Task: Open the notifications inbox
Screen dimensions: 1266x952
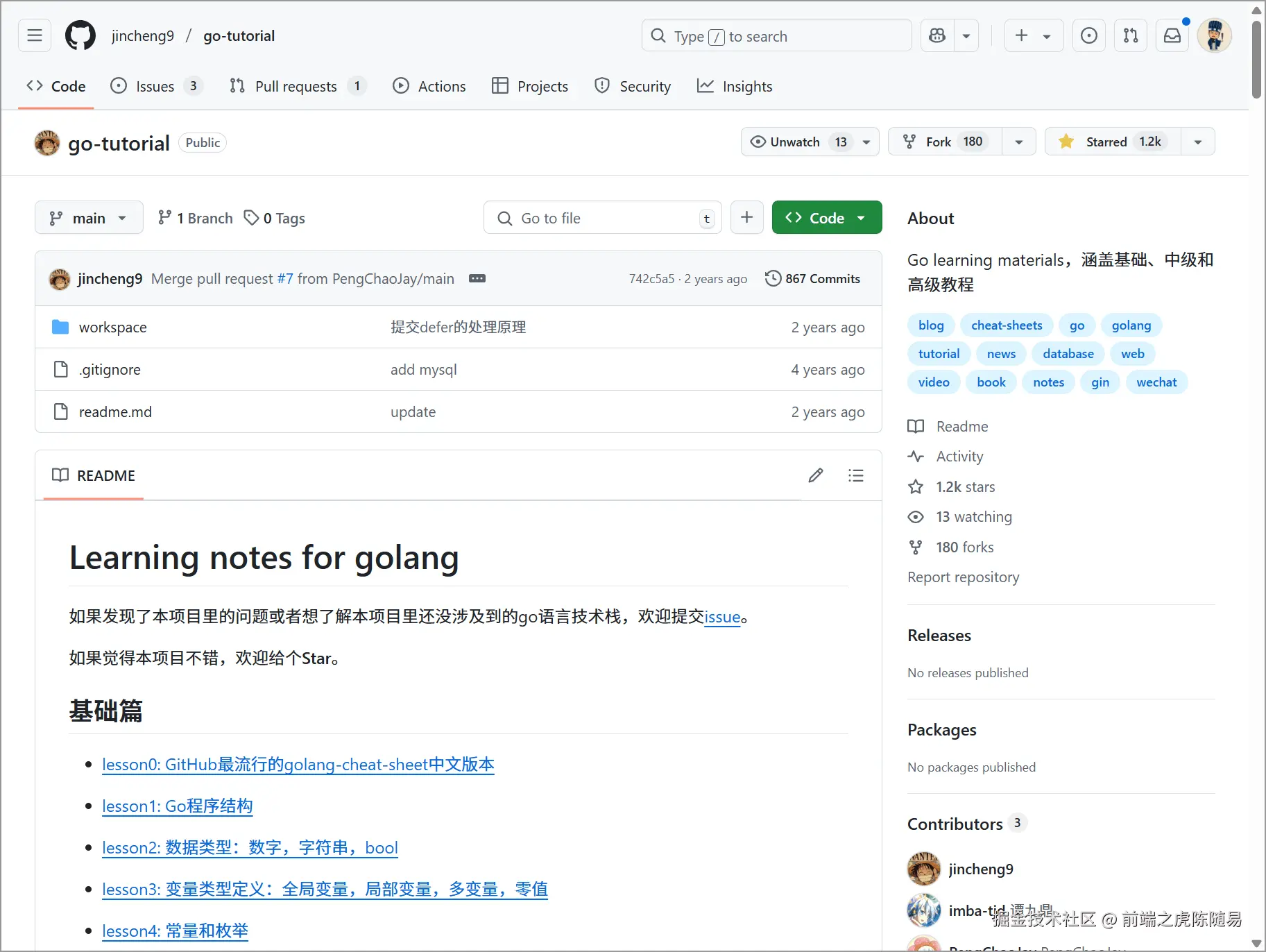Action: point(1172,35)
